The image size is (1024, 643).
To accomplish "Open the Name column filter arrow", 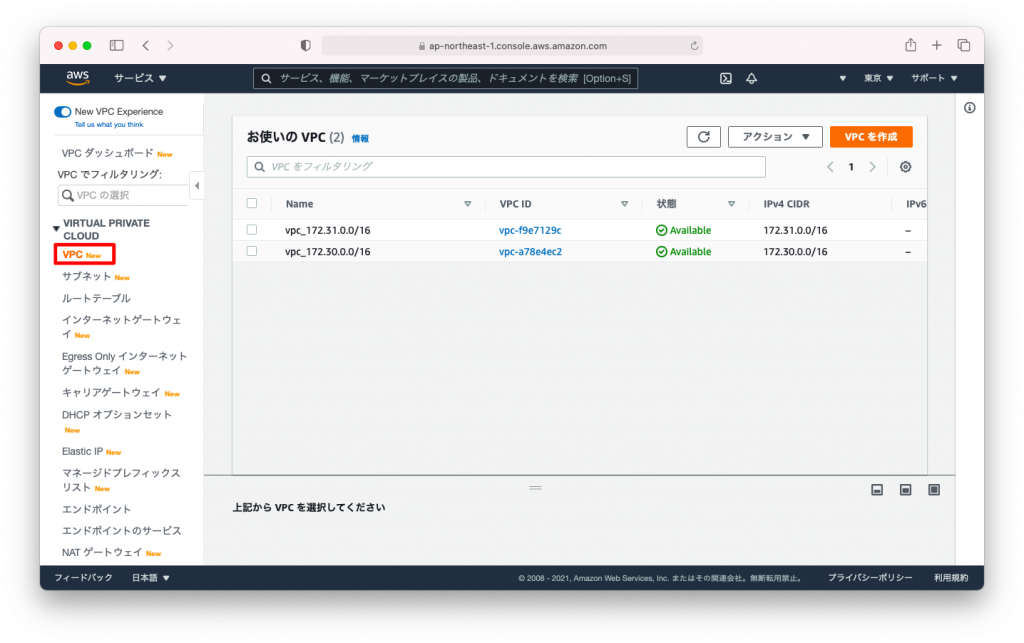I will [467, 203].
